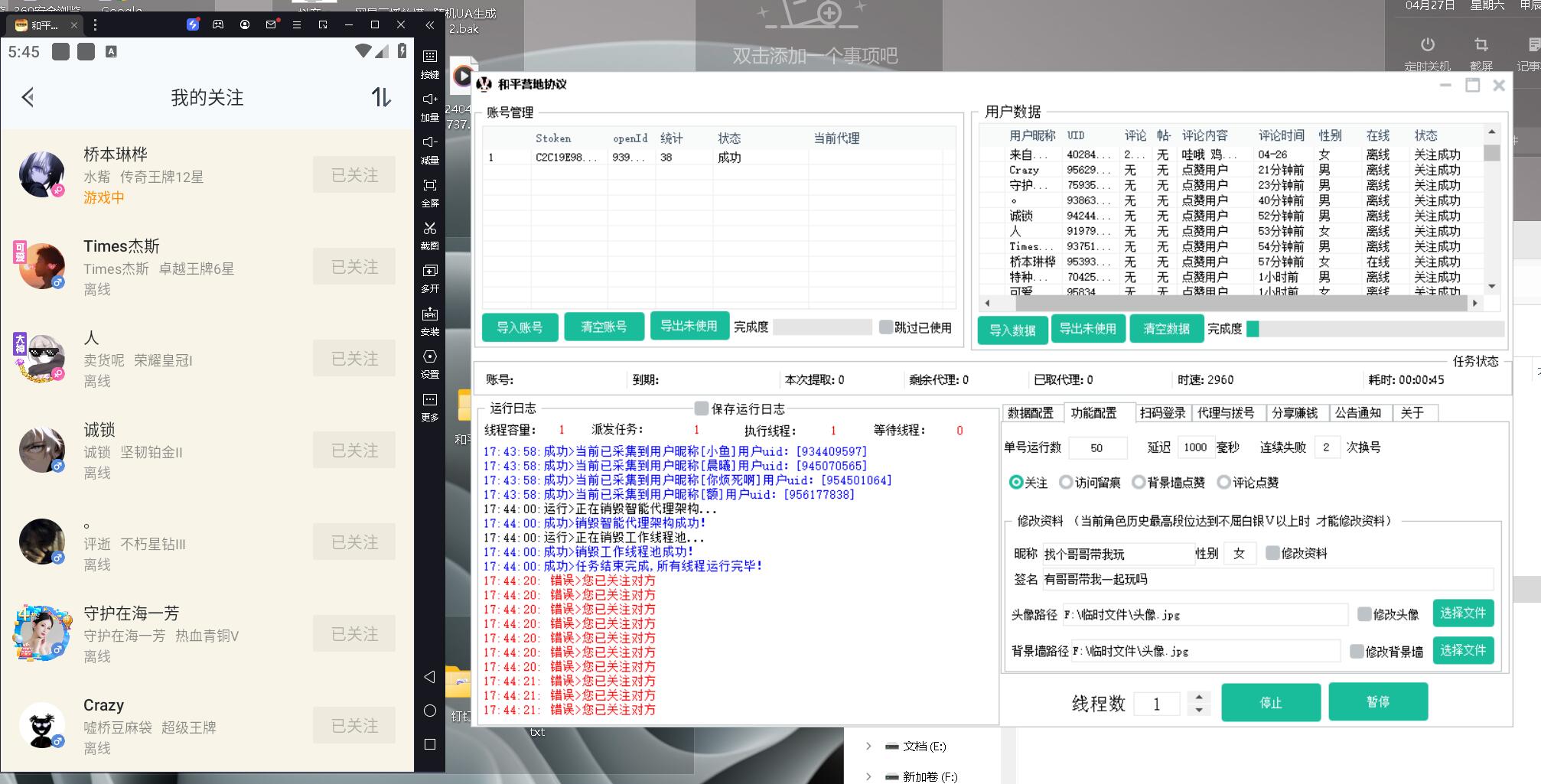Click the 昵称 input field

click(x=1117, y=554)
